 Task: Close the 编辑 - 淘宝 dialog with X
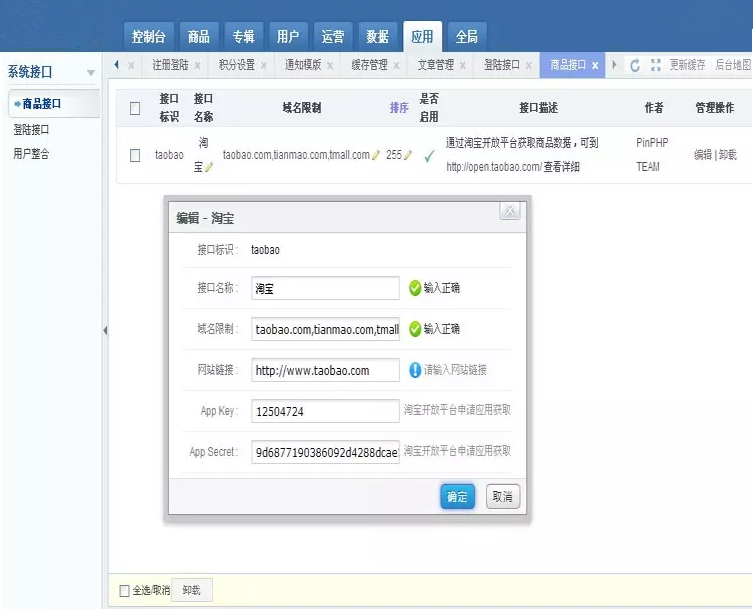point(510,211)
